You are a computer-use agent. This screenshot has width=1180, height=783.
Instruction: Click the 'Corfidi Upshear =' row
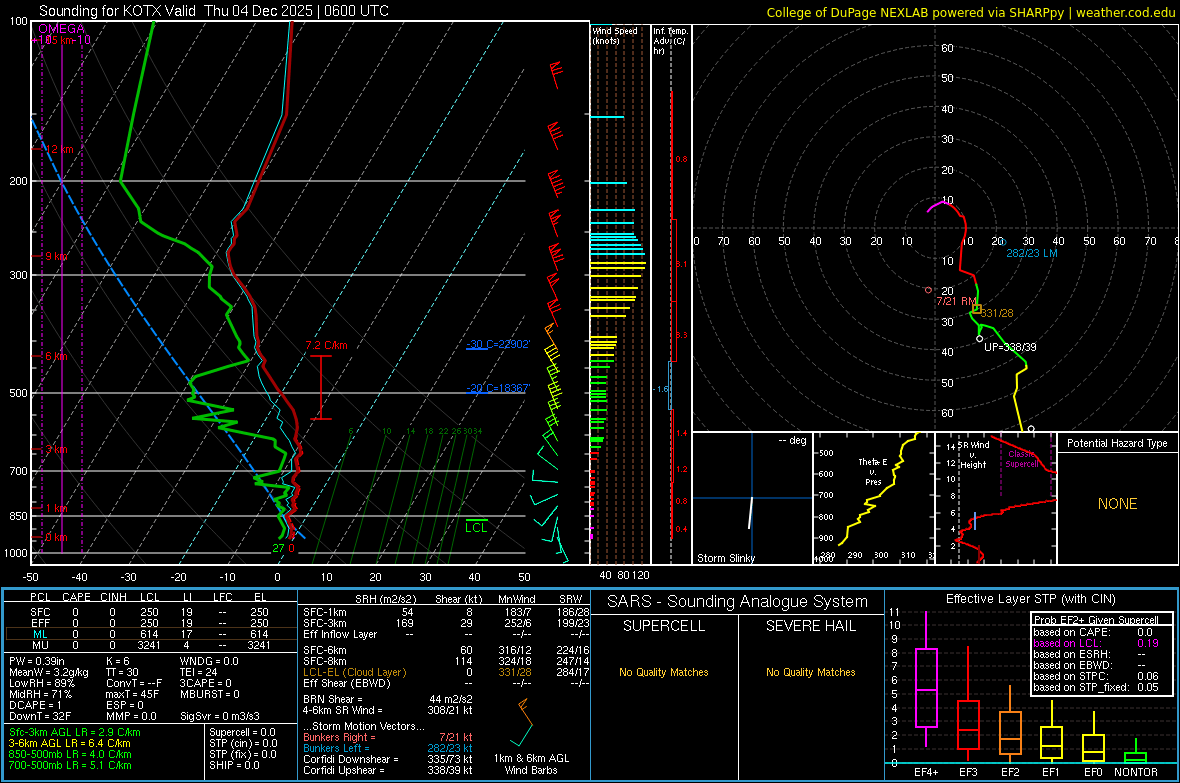pyautogui.click(x=388, y=770)
